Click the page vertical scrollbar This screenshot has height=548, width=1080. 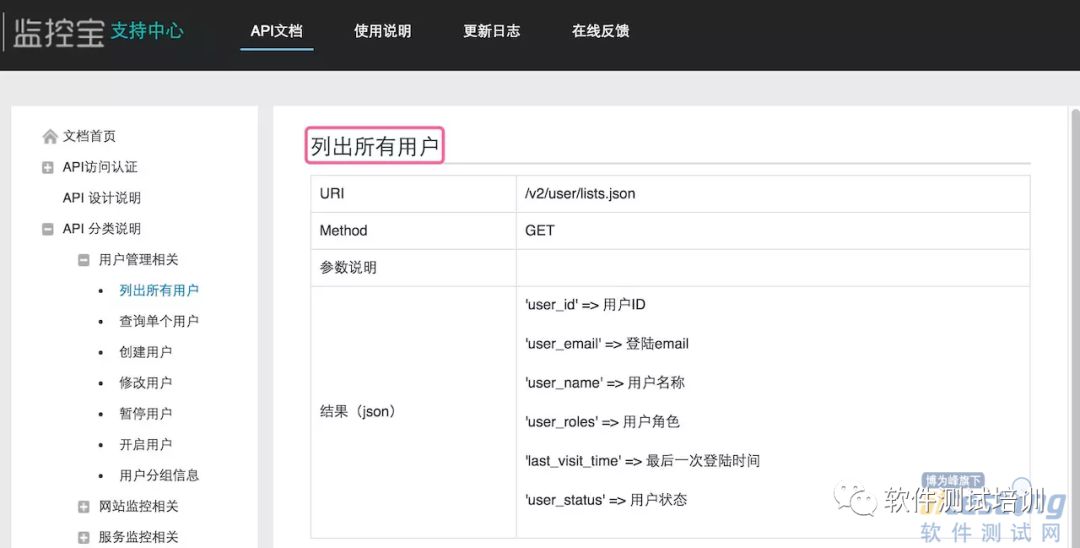(1074, 327)
